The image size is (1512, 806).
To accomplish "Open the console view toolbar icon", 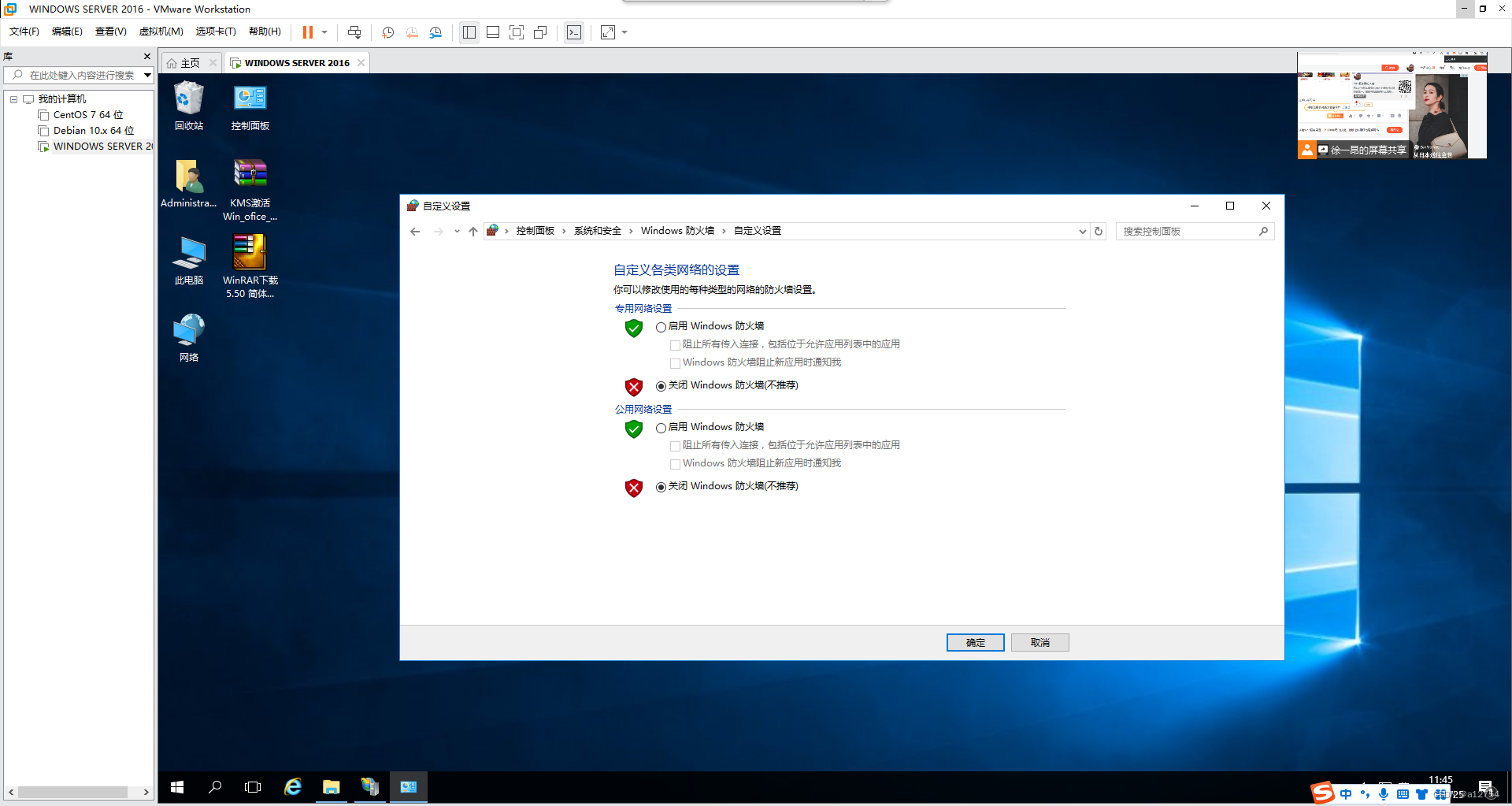I will (574, 32).
